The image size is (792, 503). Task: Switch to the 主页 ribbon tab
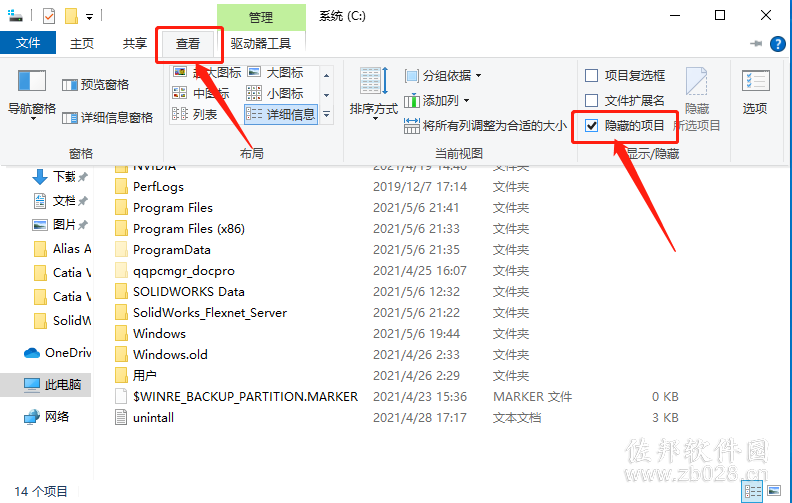82,43
